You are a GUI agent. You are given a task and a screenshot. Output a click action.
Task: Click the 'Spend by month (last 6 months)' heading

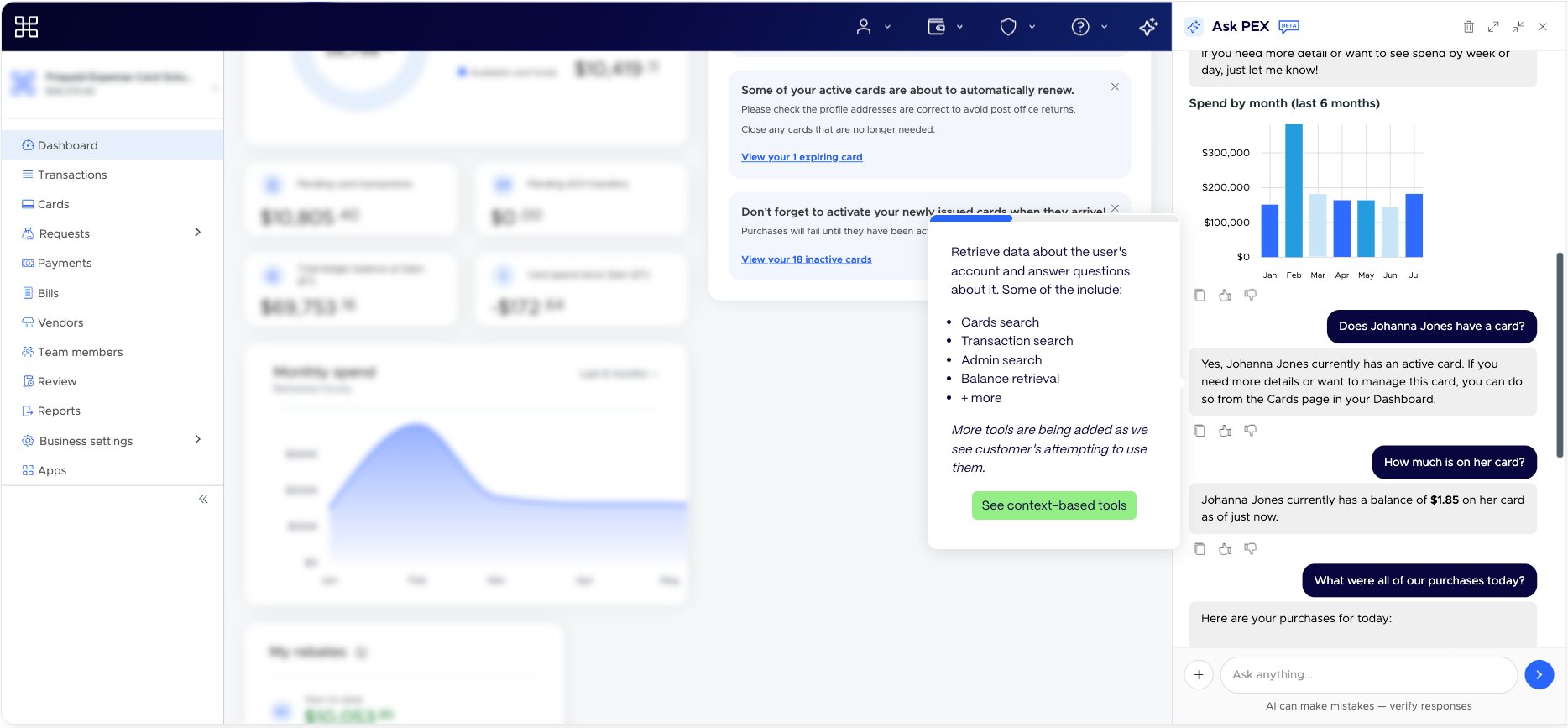point(1284,103)
